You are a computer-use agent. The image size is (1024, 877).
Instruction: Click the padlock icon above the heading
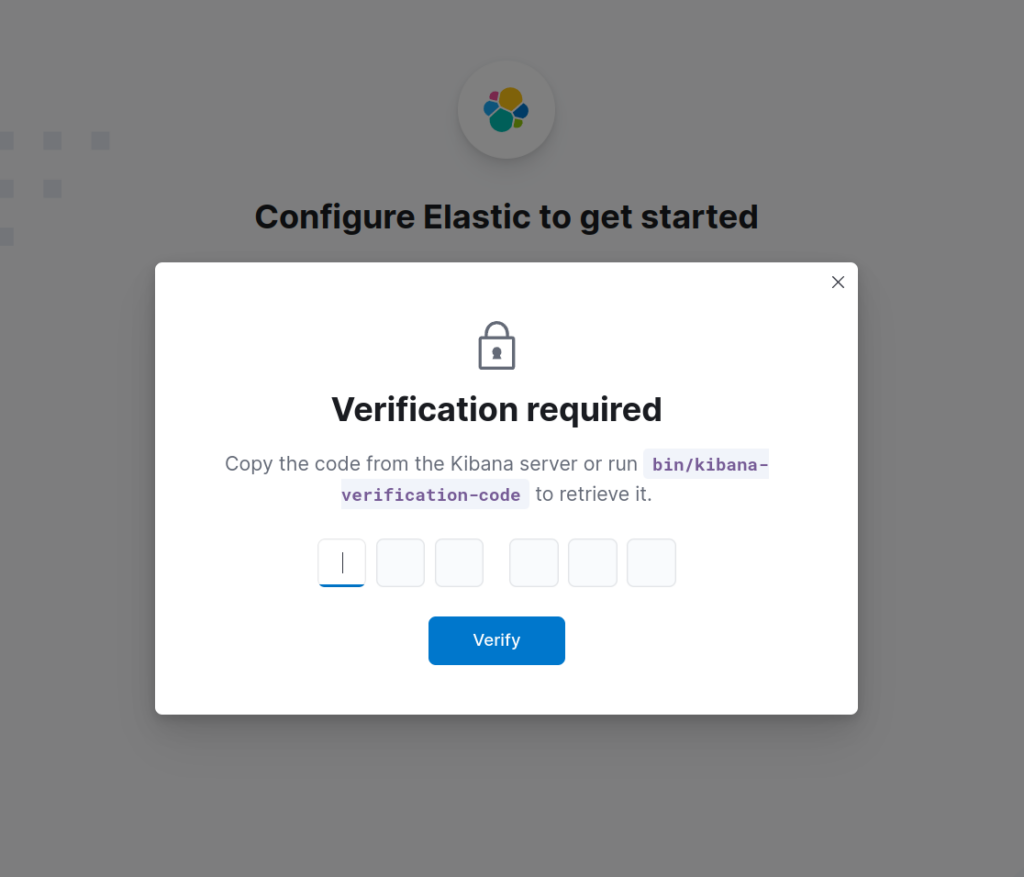[496, 345]
